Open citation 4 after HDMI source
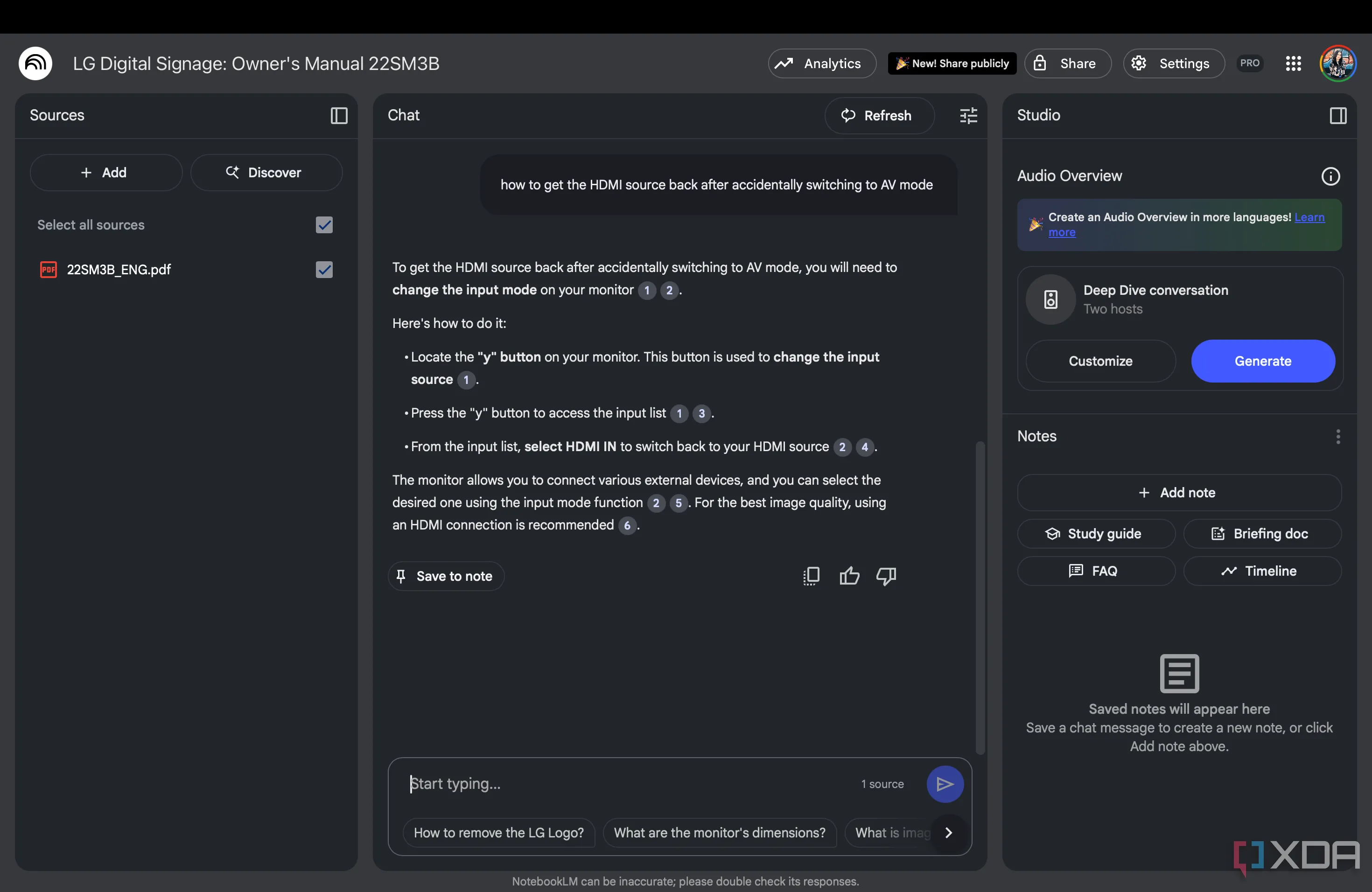Screen dimensions: 1372x892 point(865,447)
